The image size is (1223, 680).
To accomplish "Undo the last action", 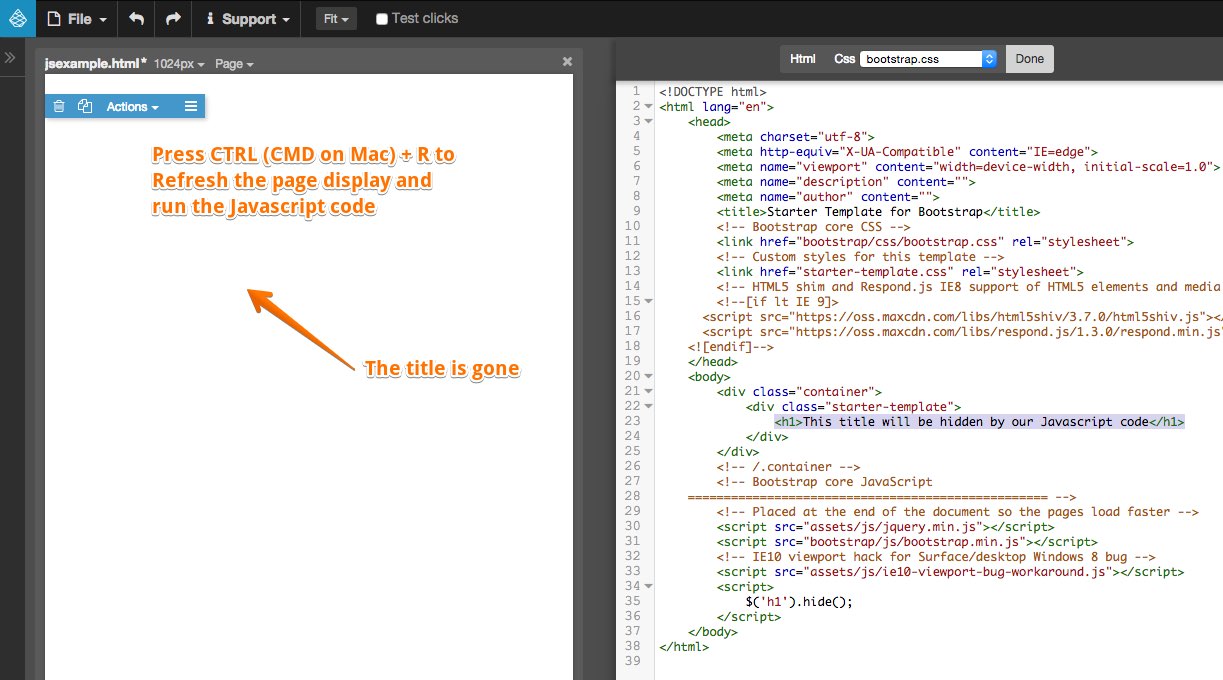I will click(137, 18).
